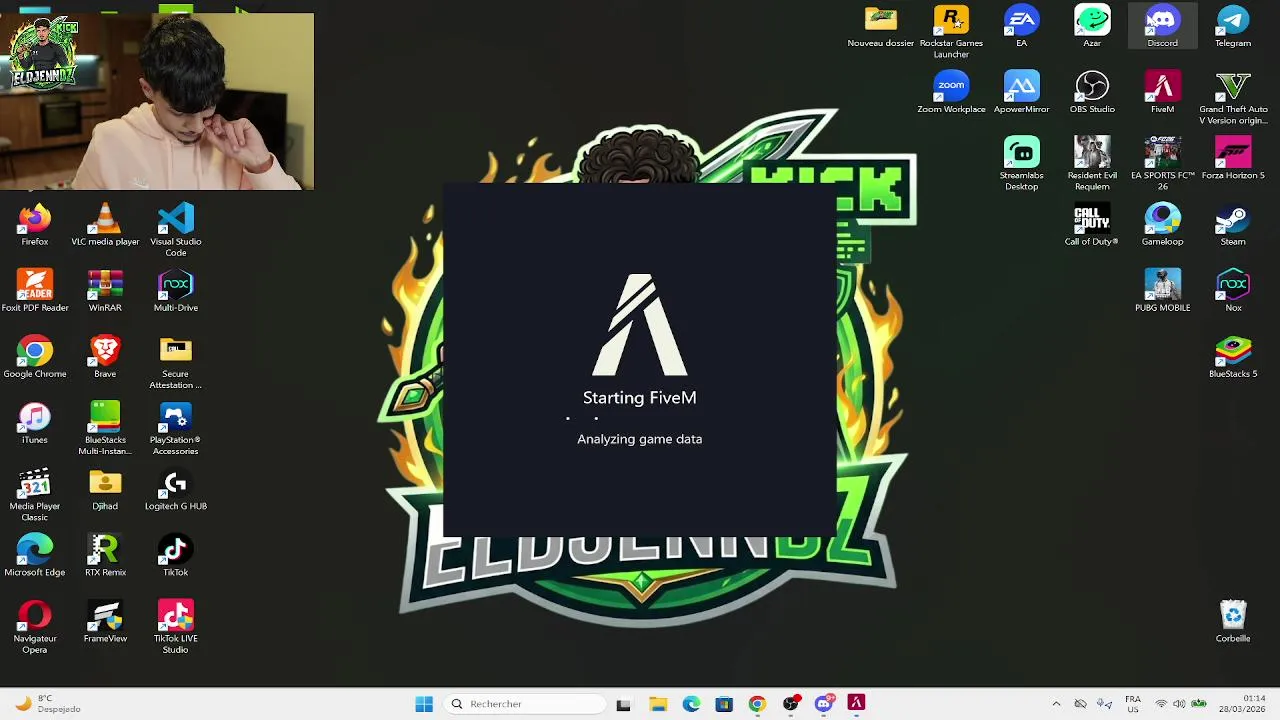Launch OBS Studio shortcut
The height and width of the screenshot is (720, 1280).
pos(1092,93)
